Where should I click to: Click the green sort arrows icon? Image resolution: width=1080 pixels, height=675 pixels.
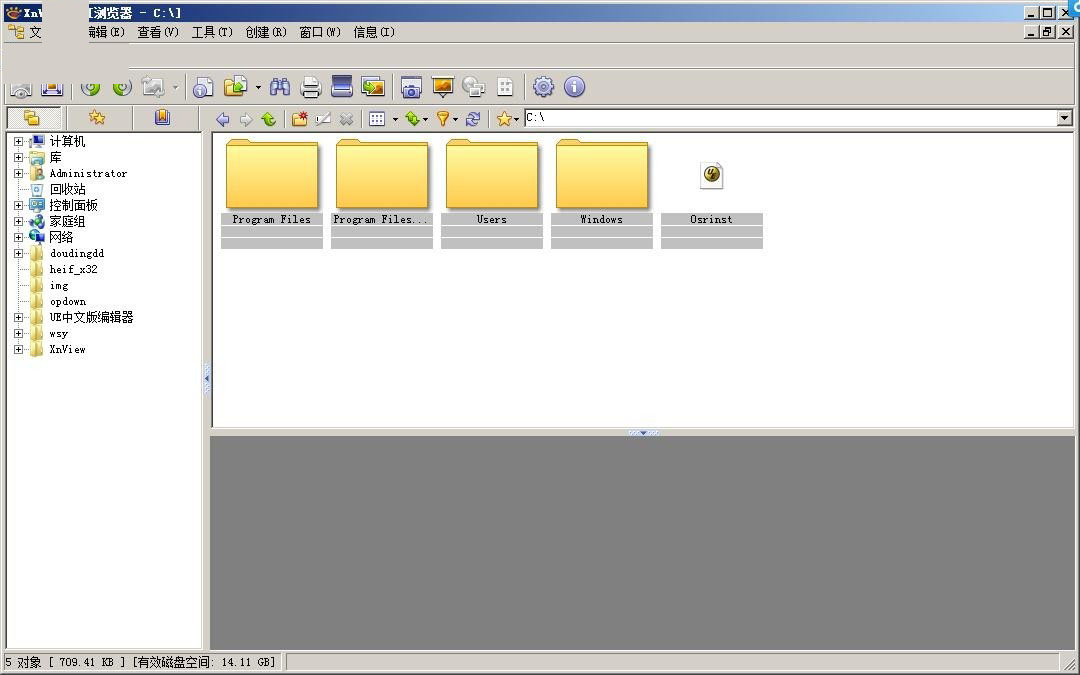(x=412, y=119)
